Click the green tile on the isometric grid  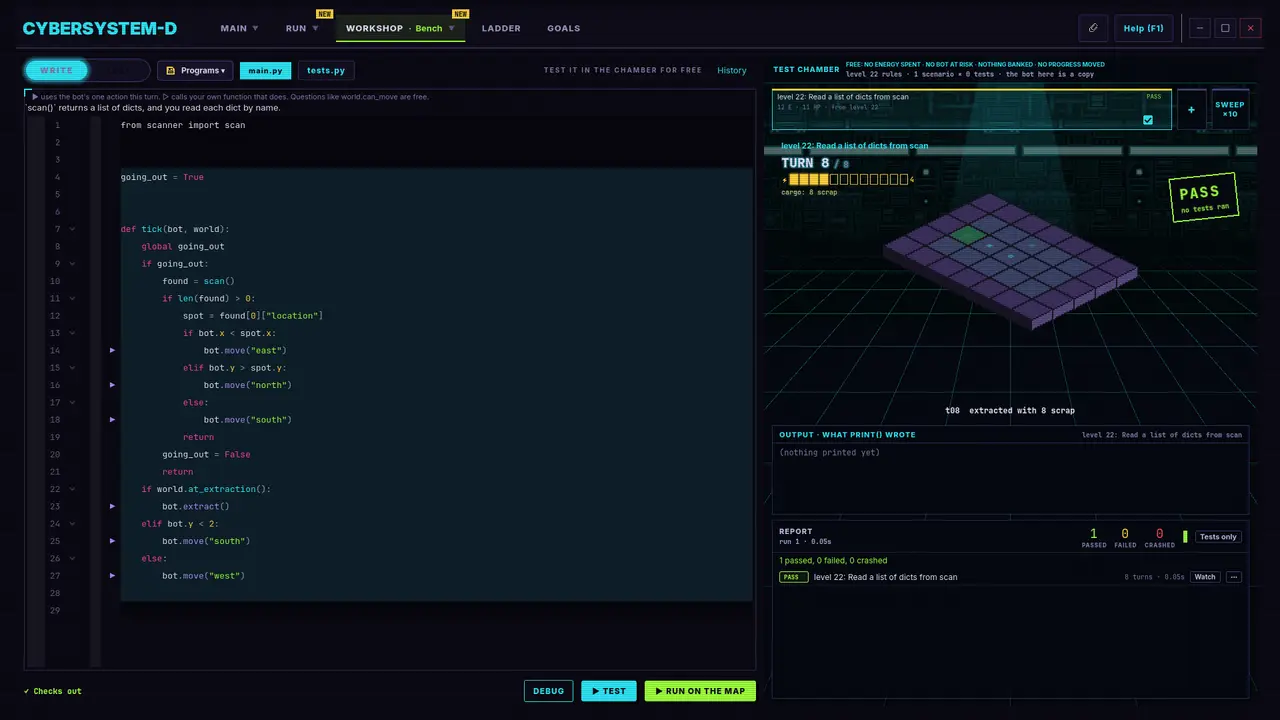(x=968, y=235)
